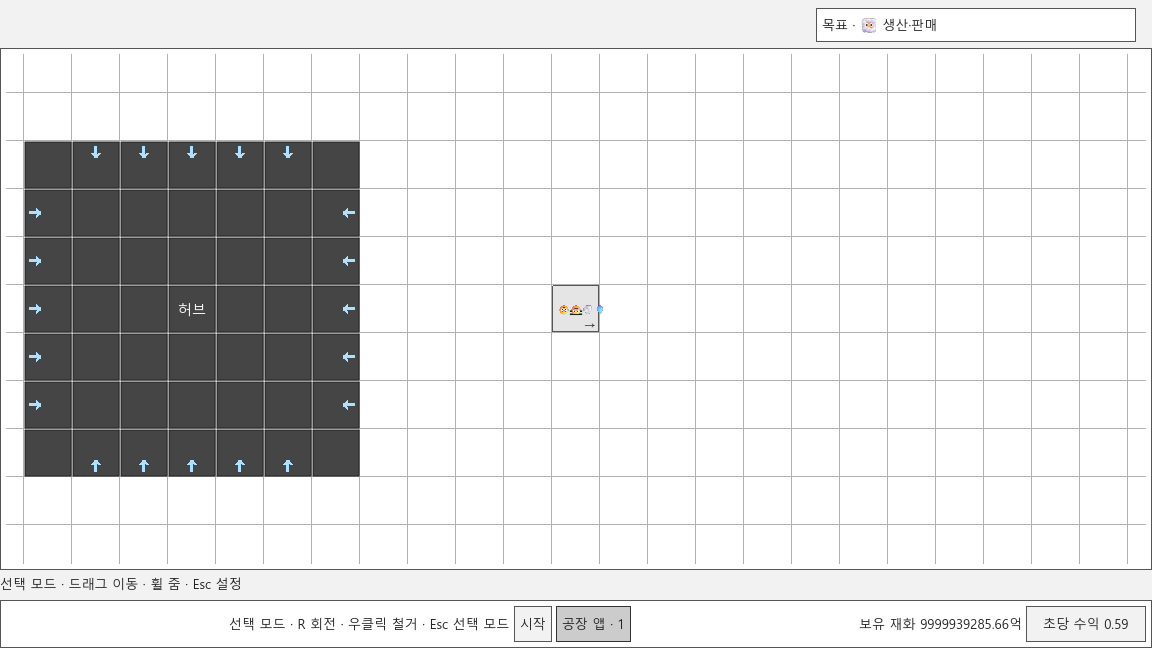Click the leftmost up arrow on the hub's bottom edge

[96, 466]
